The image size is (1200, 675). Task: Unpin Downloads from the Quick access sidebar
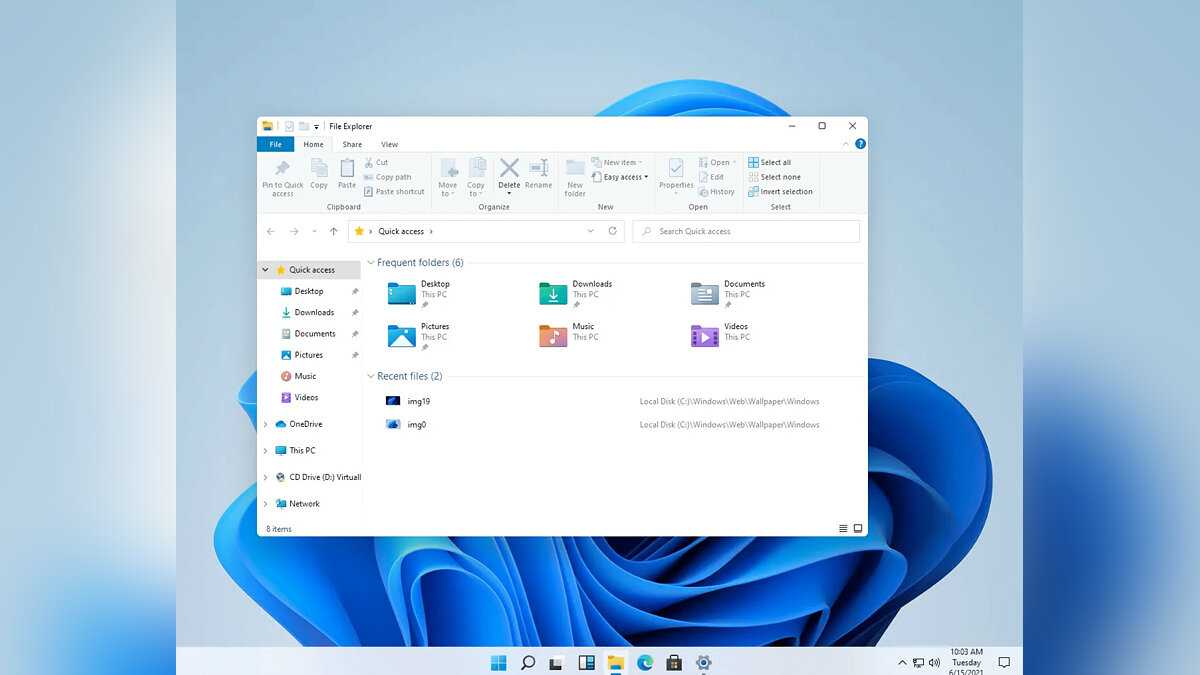coord(355,313)
